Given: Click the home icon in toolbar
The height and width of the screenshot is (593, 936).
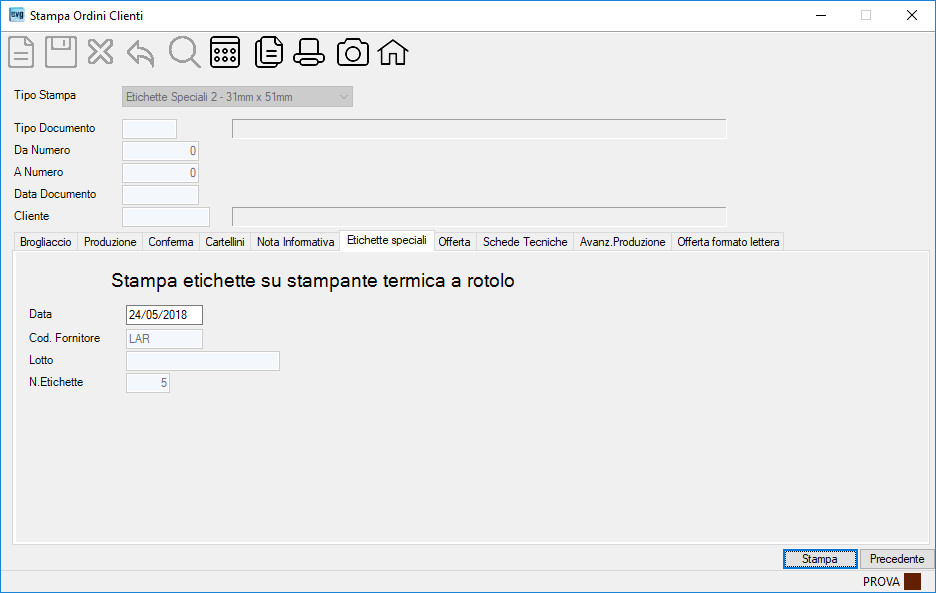Looking at the screenshot, I should click(393, 52).
